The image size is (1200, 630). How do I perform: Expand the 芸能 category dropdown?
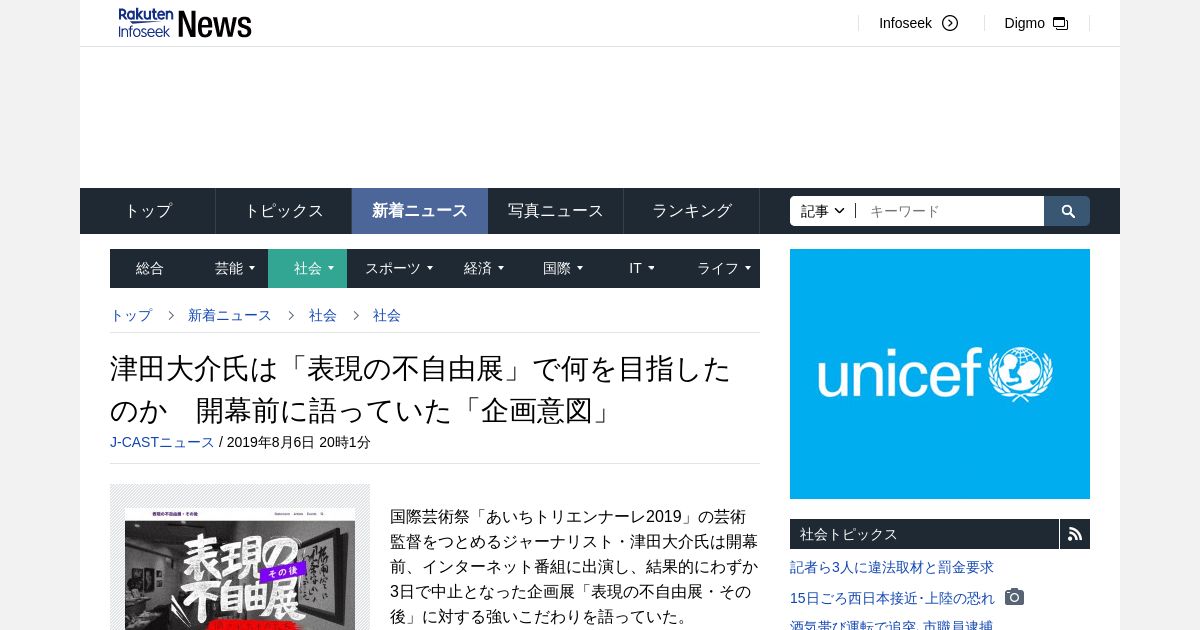coord(235,268)
